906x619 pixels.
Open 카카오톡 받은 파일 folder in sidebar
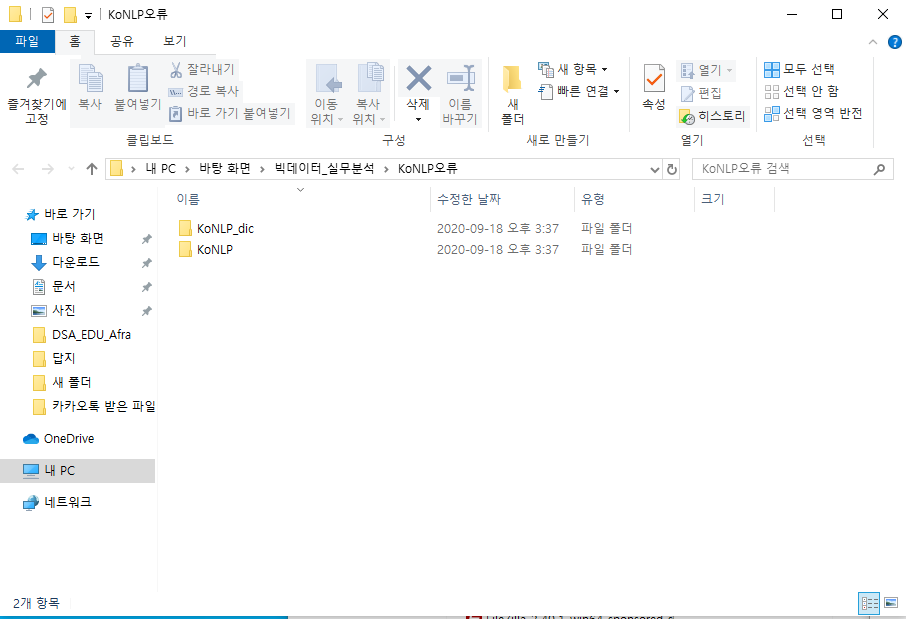[94, 406]
